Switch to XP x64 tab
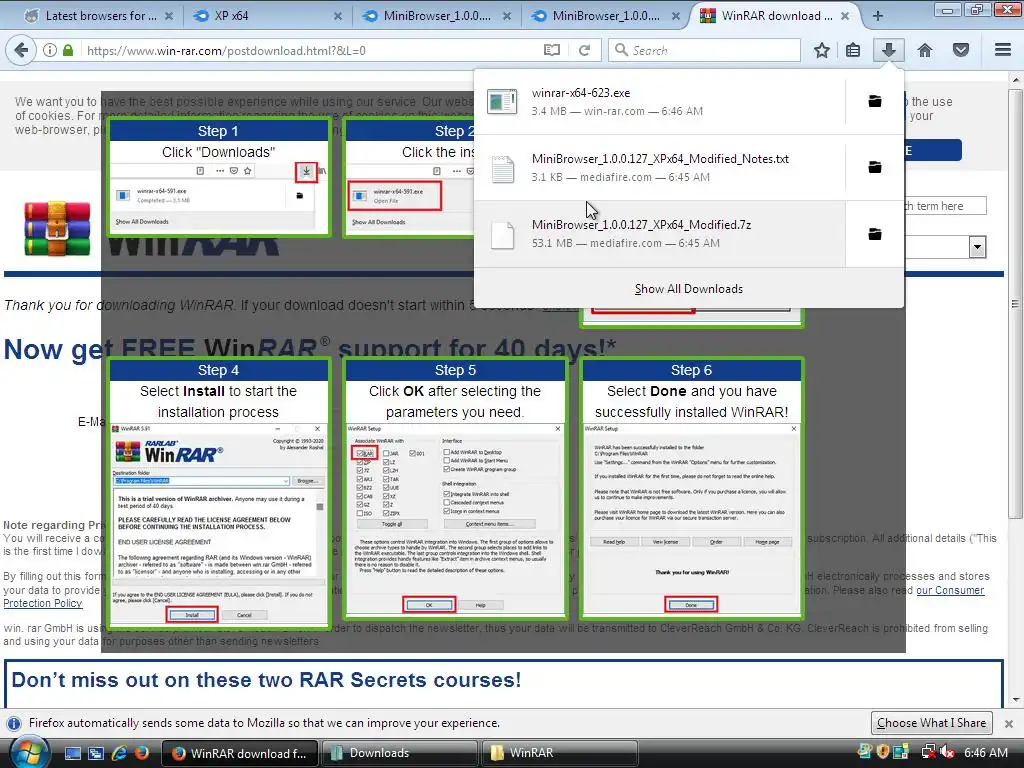The height and width of the screenshot is (768, 1024). 268,16
